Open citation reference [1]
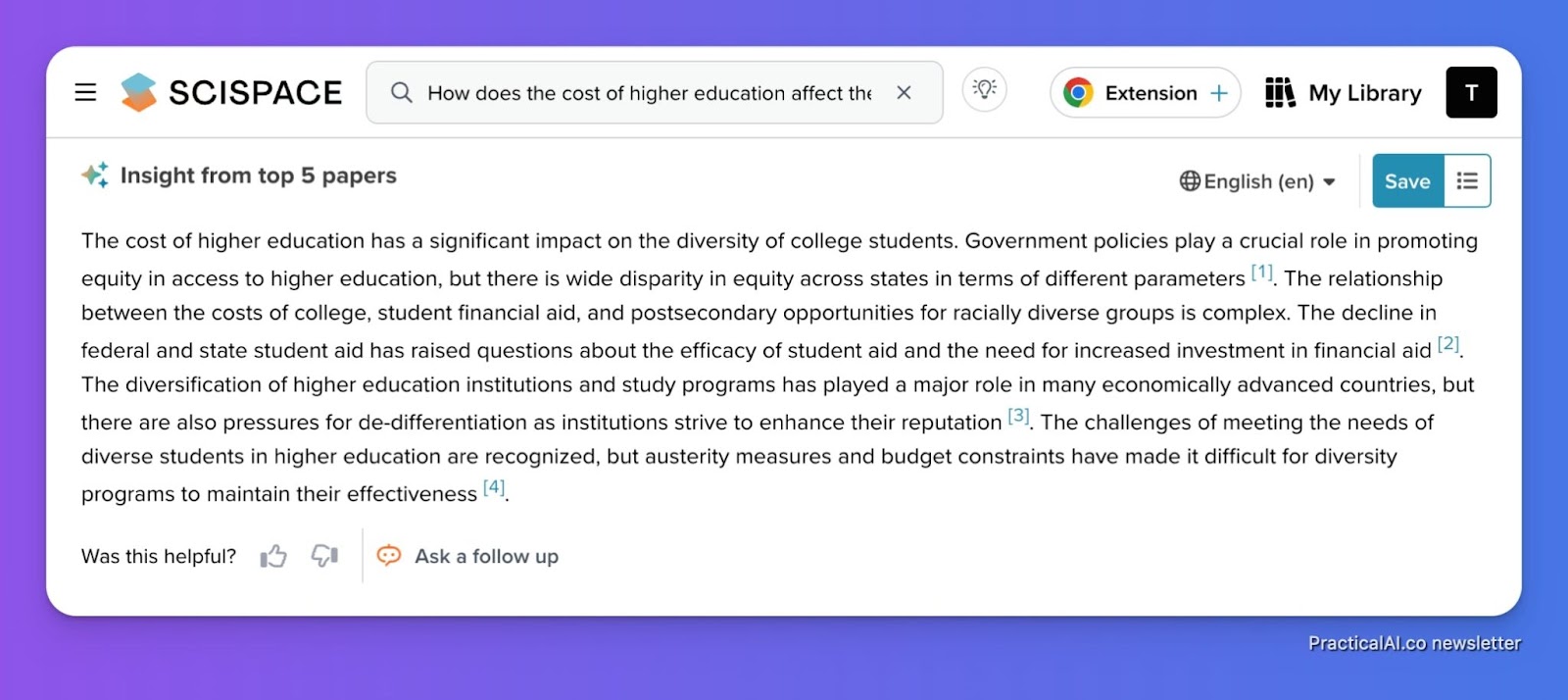Screen dimensions: 1568x700 pyautogui.click(x=1262, y=272)
